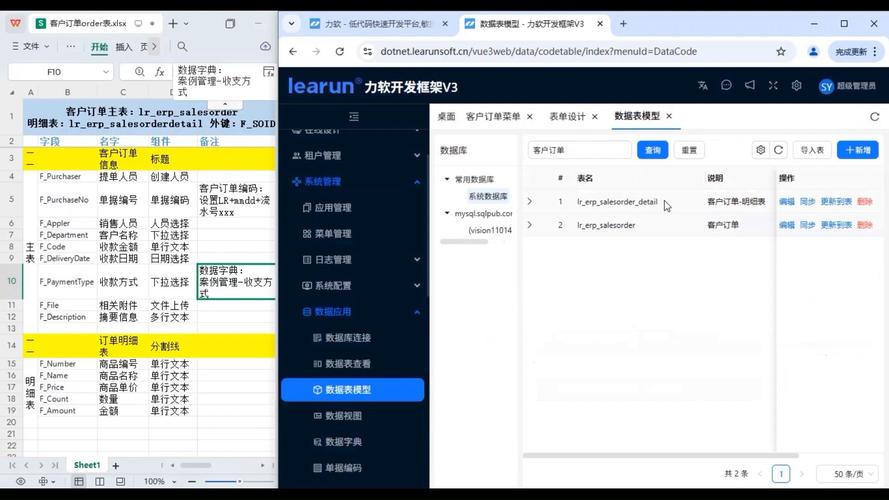Switch to the WPS 插入 ribbon tab
Screen dimensions: 889x500
(124, 46)
